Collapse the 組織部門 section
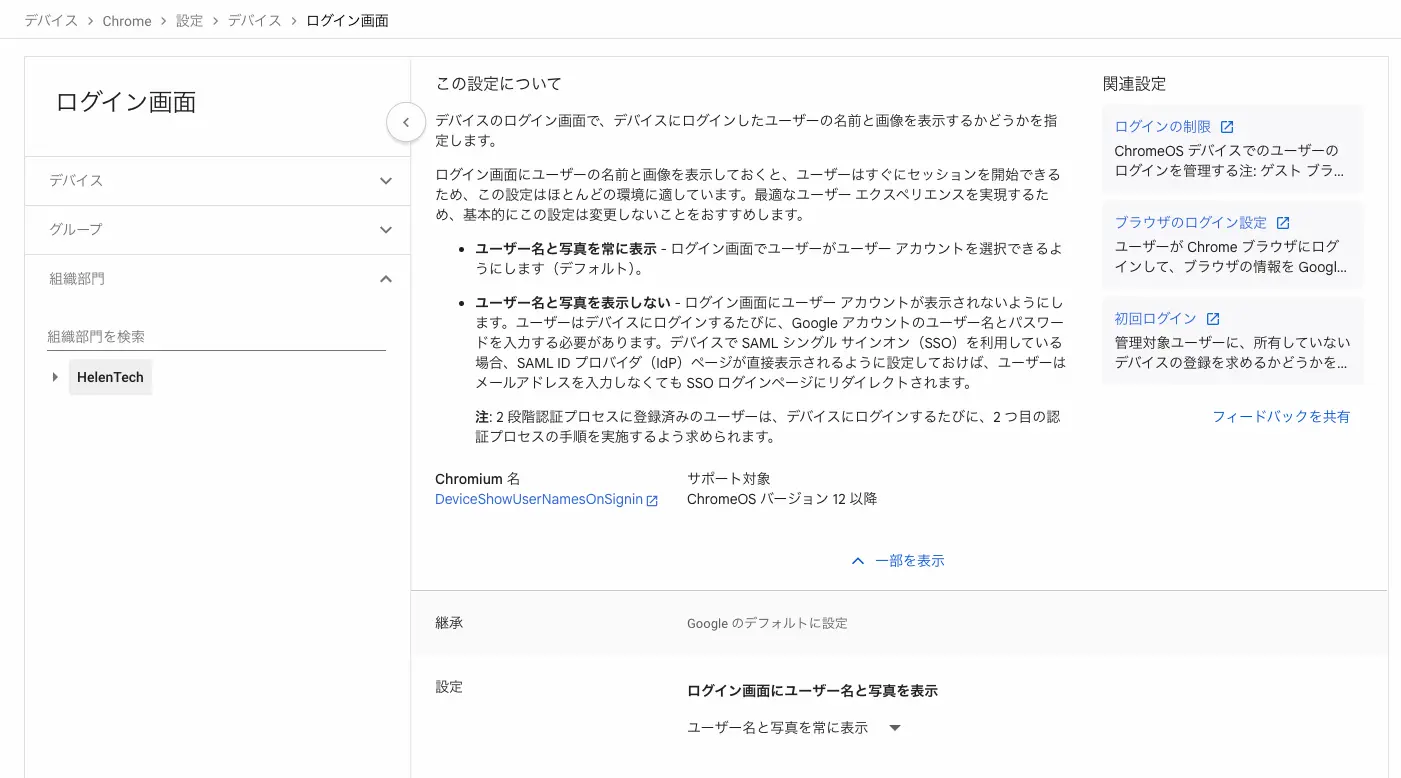1401x778 pixels. [385, 279]
